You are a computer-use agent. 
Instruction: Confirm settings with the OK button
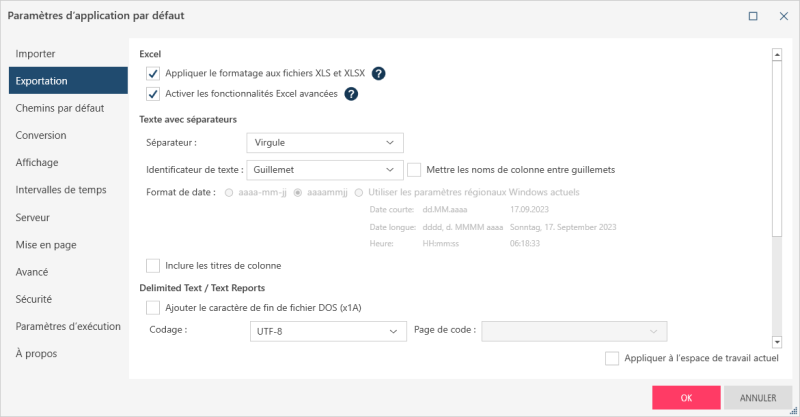(x=685, y=397)
